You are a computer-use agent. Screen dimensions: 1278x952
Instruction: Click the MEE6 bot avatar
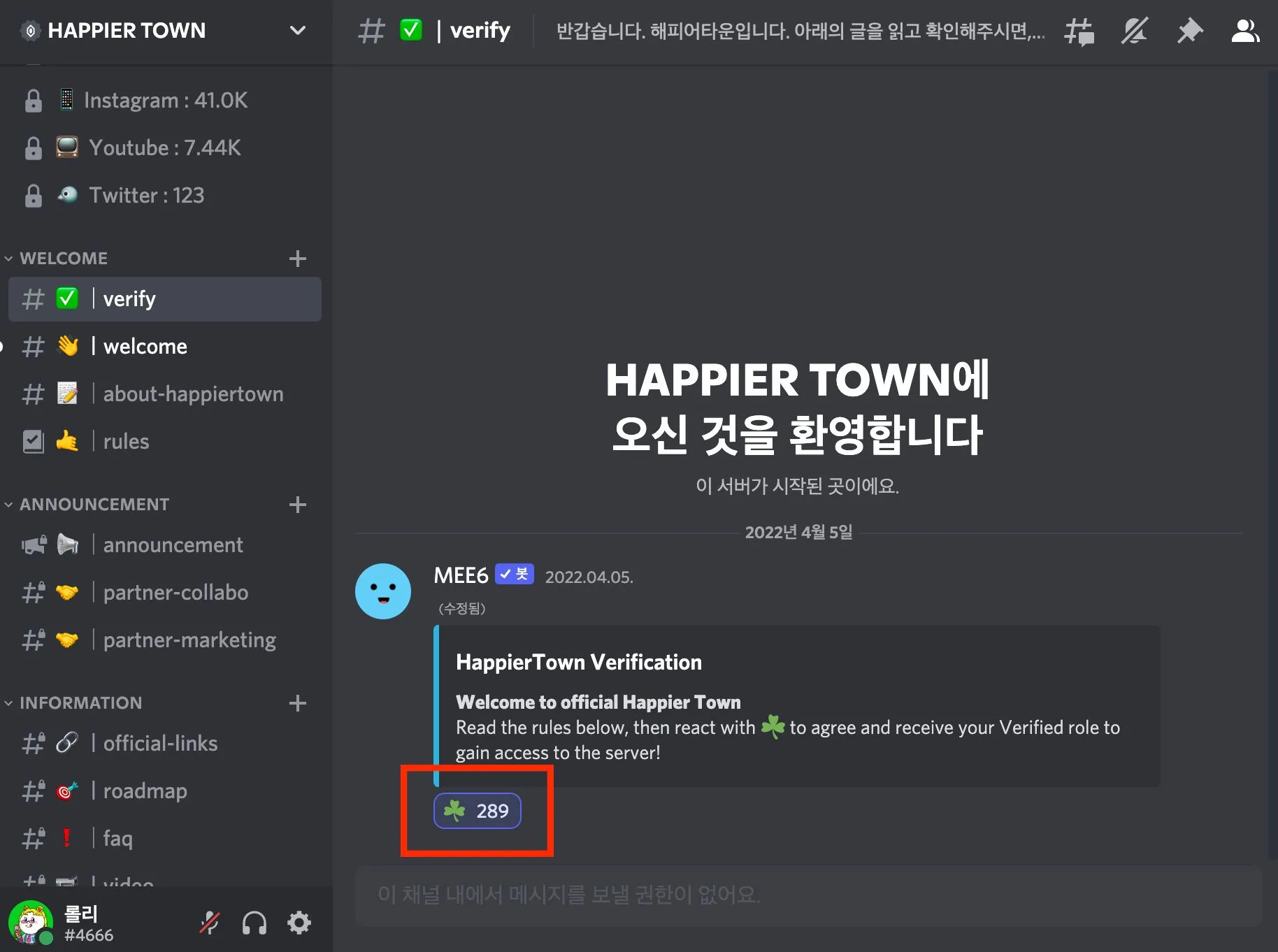[383, 591]
